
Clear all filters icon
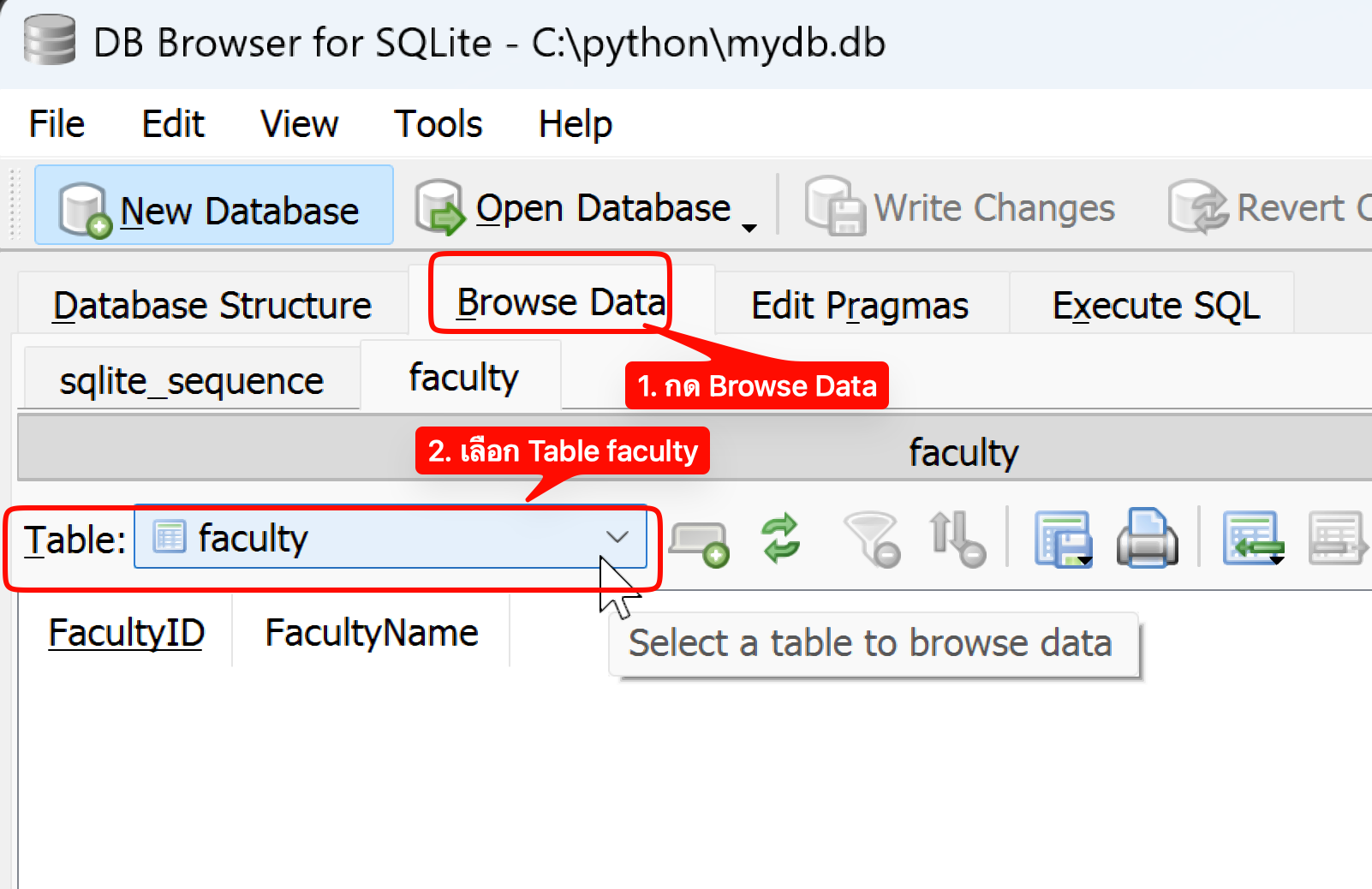point(871,540)
